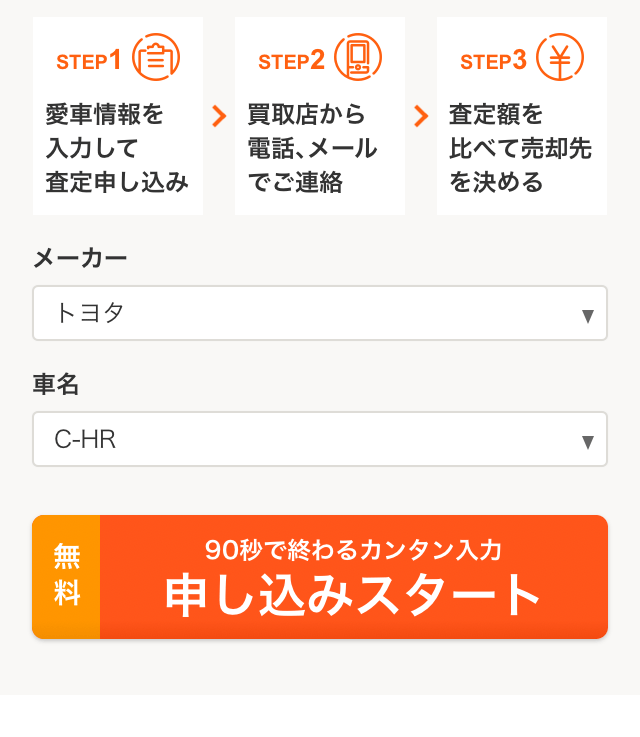This screenshot has width=640, height=737.
Task: Click the 無料 badge on the orange button
Action: point(66,577)
